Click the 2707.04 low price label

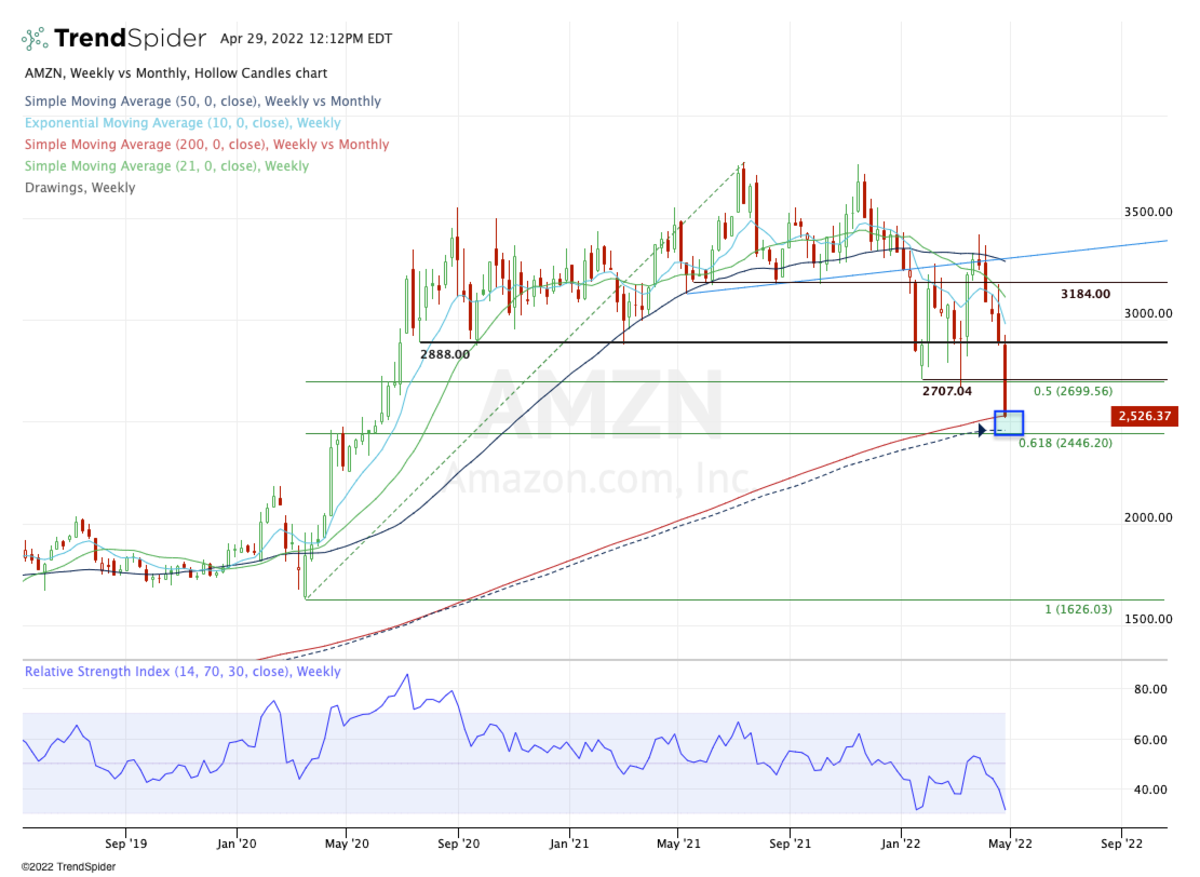pos(947,391)
